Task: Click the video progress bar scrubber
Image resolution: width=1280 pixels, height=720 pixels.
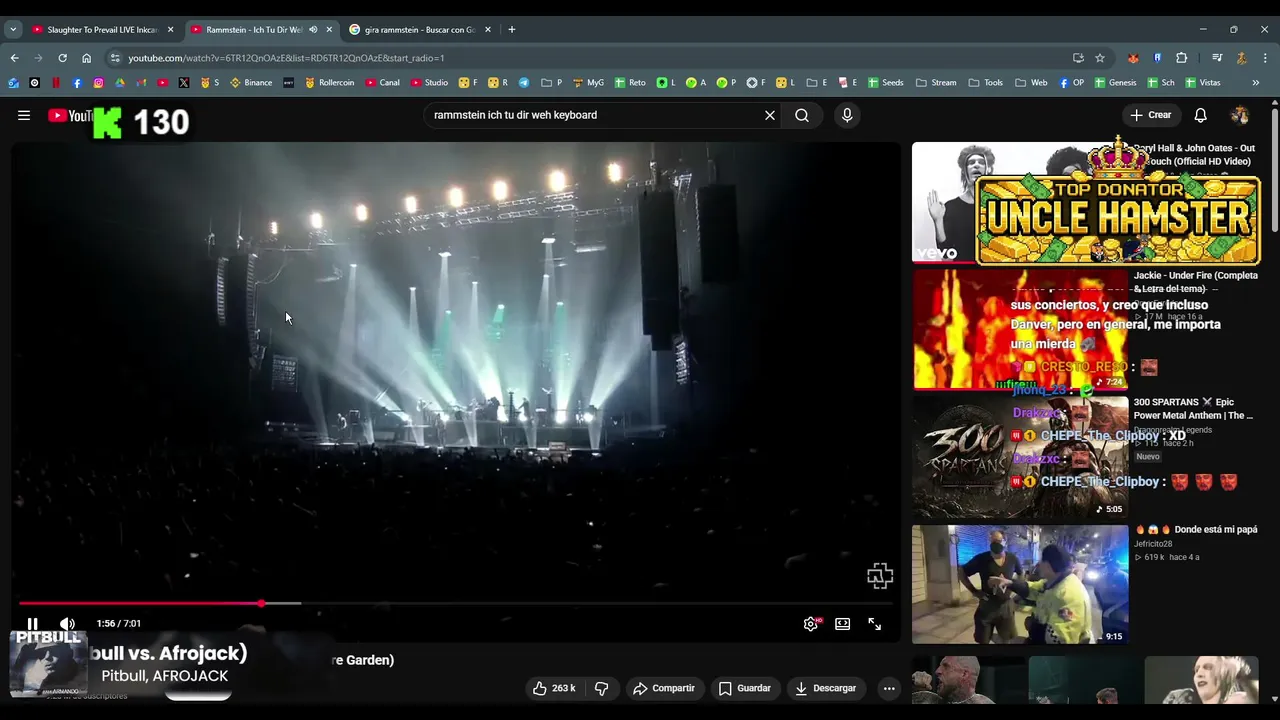Action: point(261,603)
